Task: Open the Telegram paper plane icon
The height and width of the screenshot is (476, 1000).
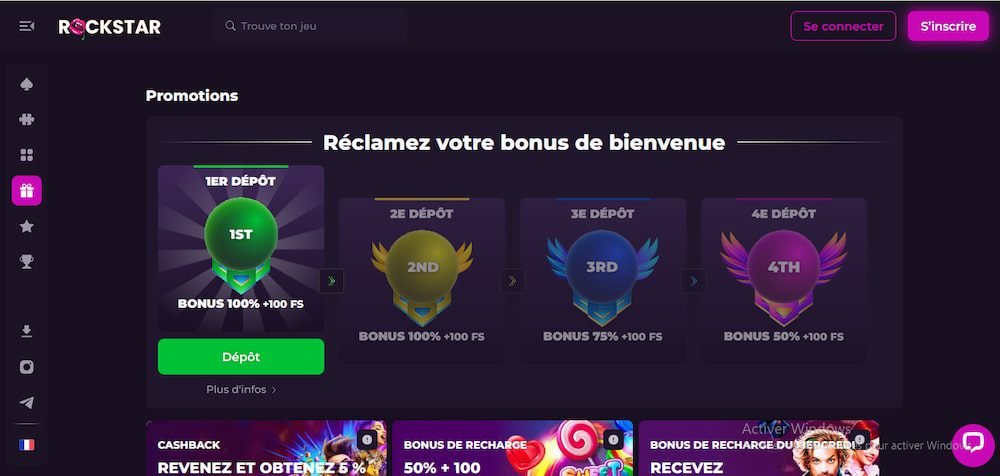Action: 27,403
